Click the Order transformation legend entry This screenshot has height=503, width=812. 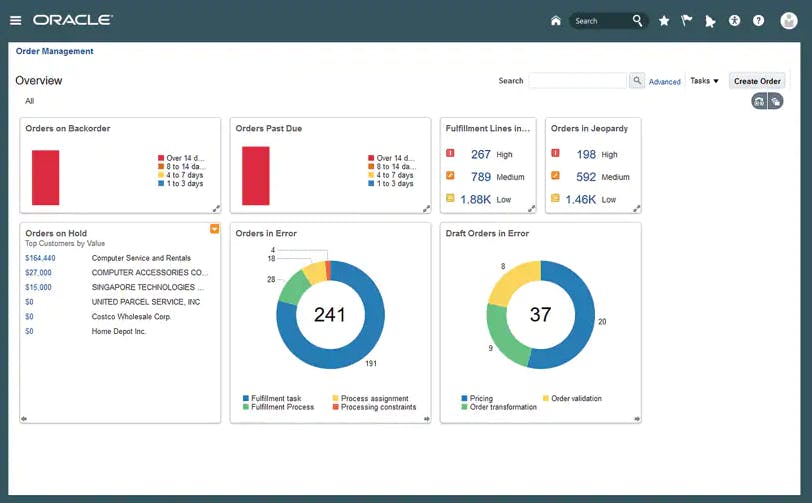click(499, 407)
